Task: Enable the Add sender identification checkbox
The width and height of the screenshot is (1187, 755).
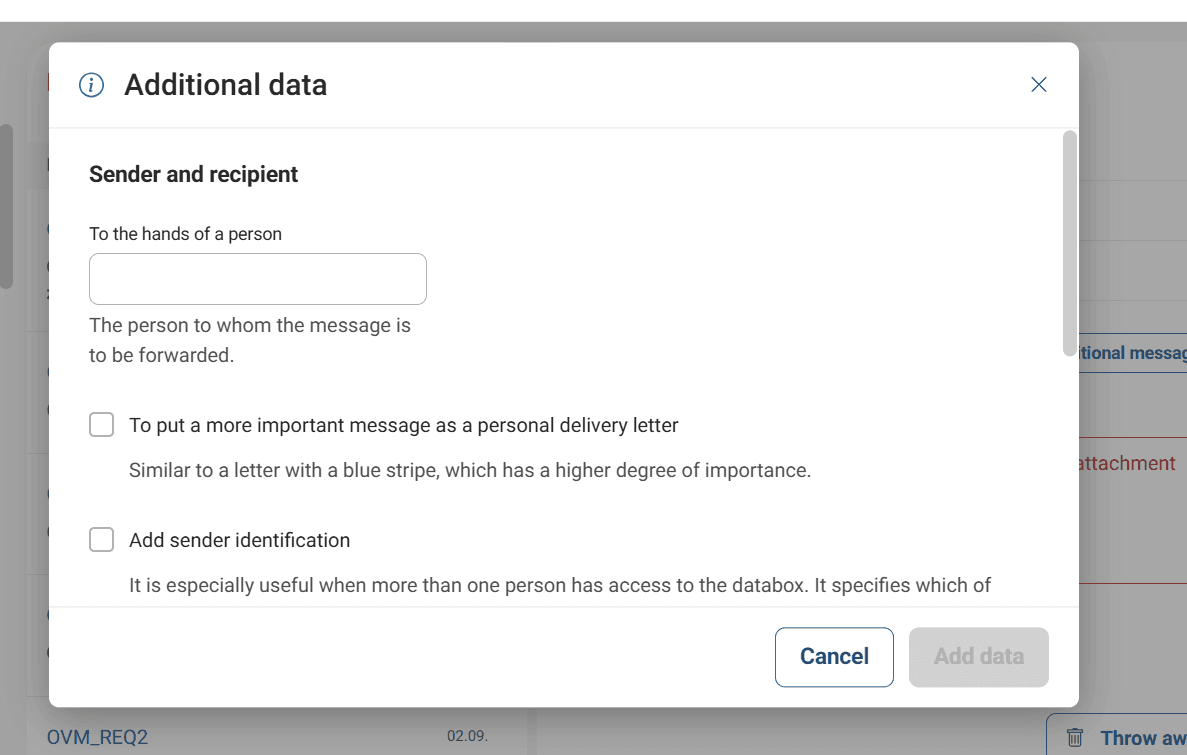Action: (x=102, y=540)
